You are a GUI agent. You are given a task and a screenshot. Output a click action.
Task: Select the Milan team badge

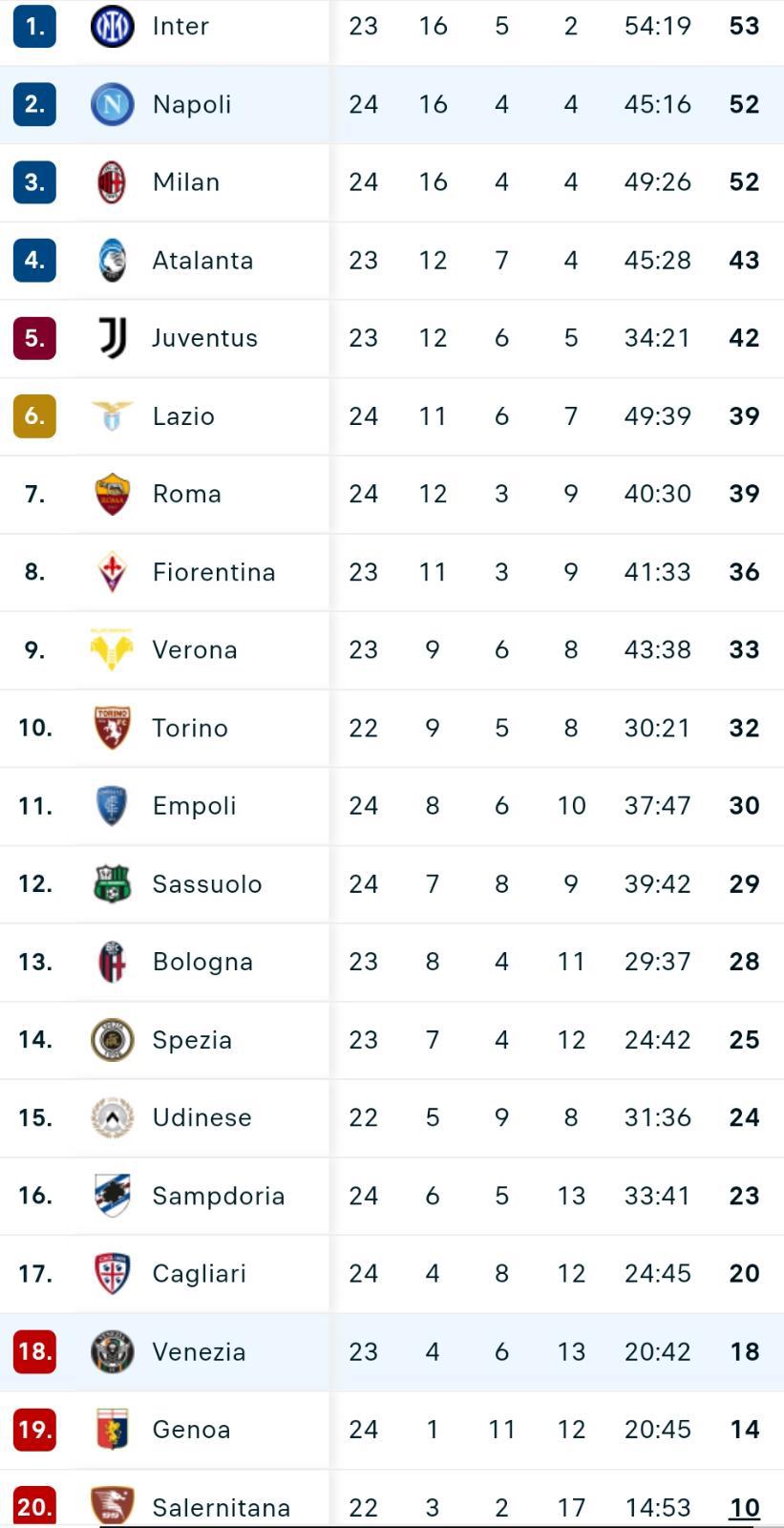tap(112, 182)
